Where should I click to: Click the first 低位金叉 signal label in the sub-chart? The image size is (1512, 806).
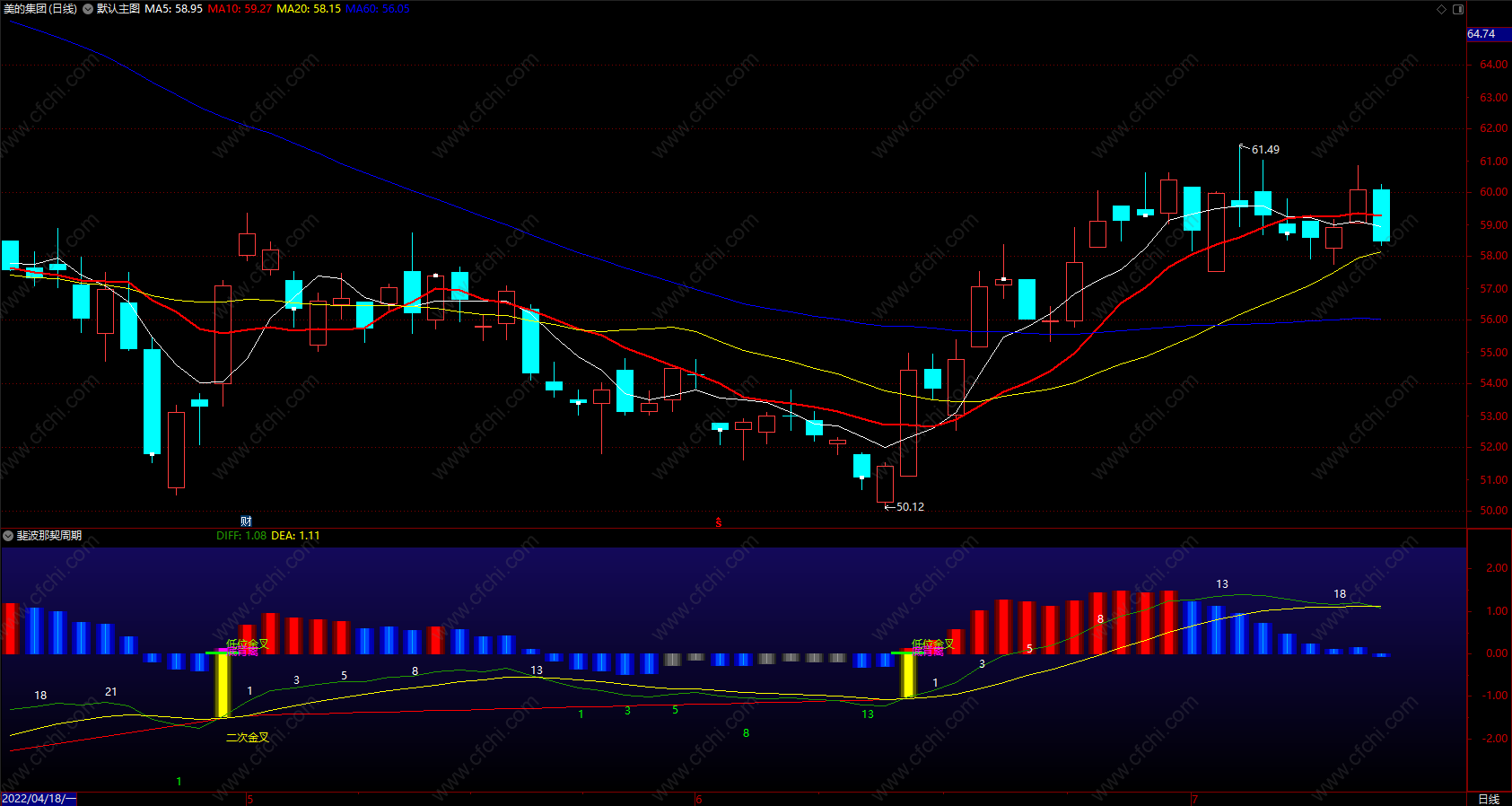[x=248, y=644]
